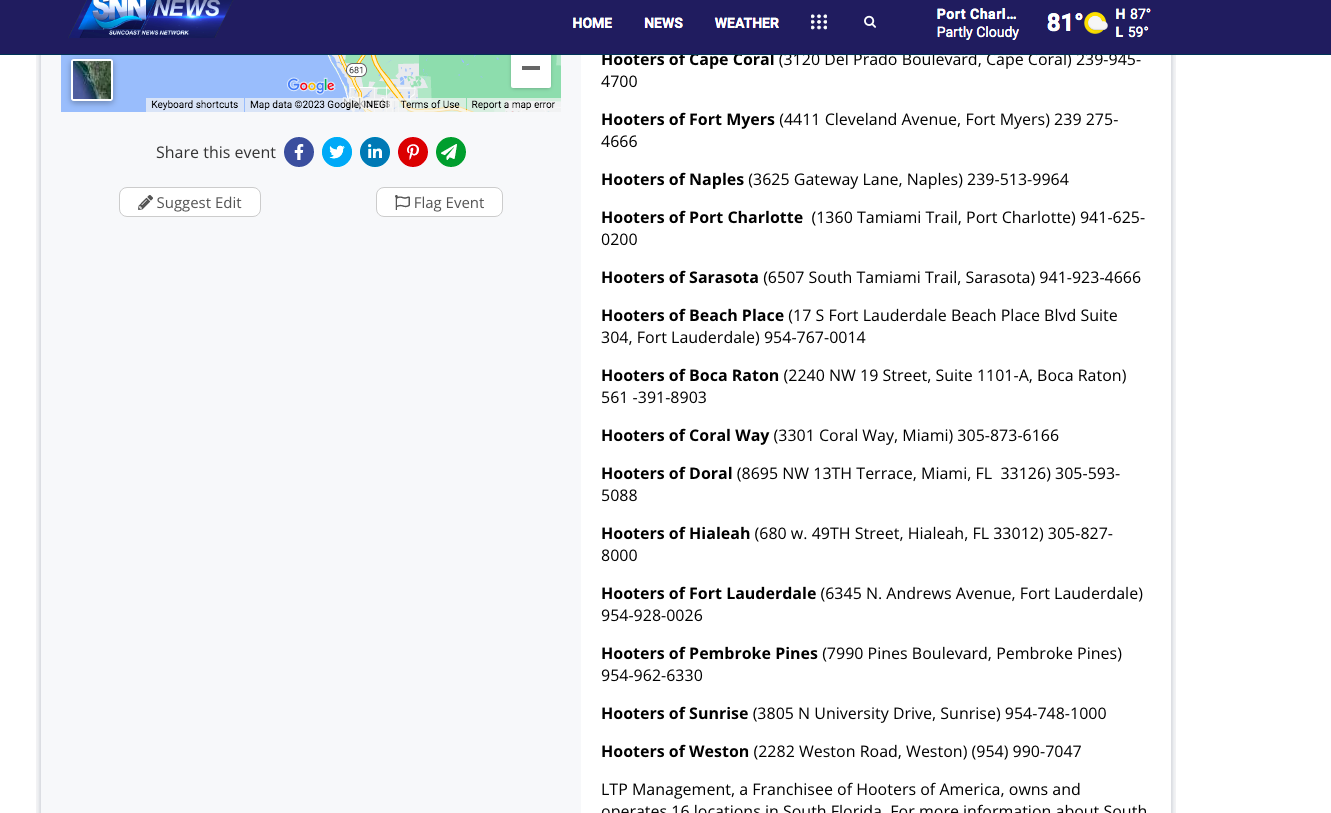Click Hooters of Coral Way text
The width and height of the screenshot is (1331, 813).
685,435
